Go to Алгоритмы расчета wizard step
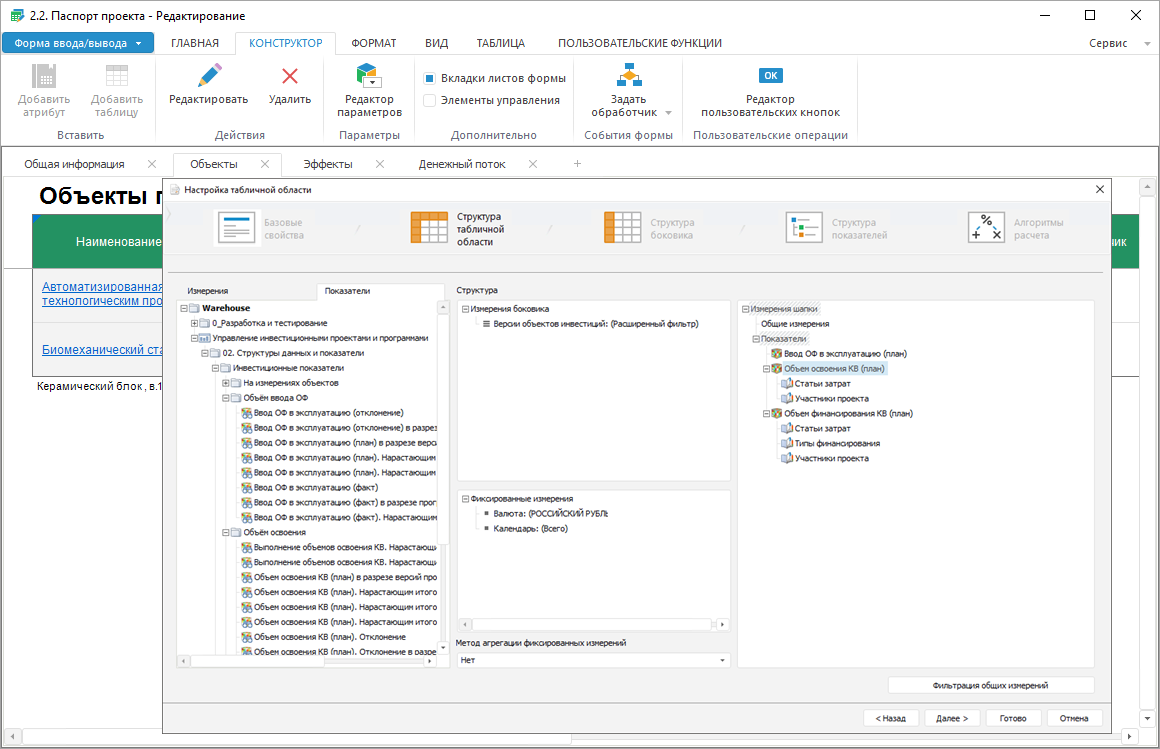Screen dimensions: 1160x749 coord(1016,228)
